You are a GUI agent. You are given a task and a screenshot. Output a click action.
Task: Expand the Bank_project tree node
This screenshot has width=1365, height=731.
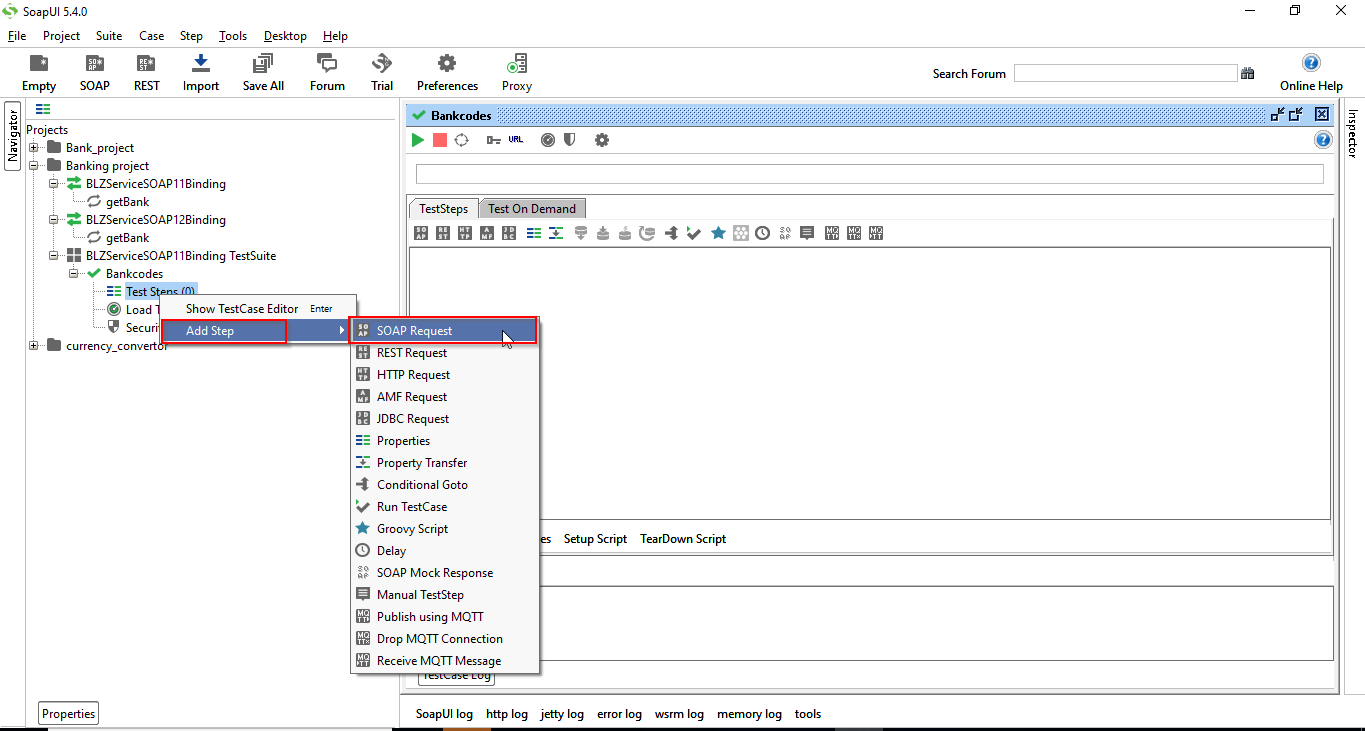34,147
